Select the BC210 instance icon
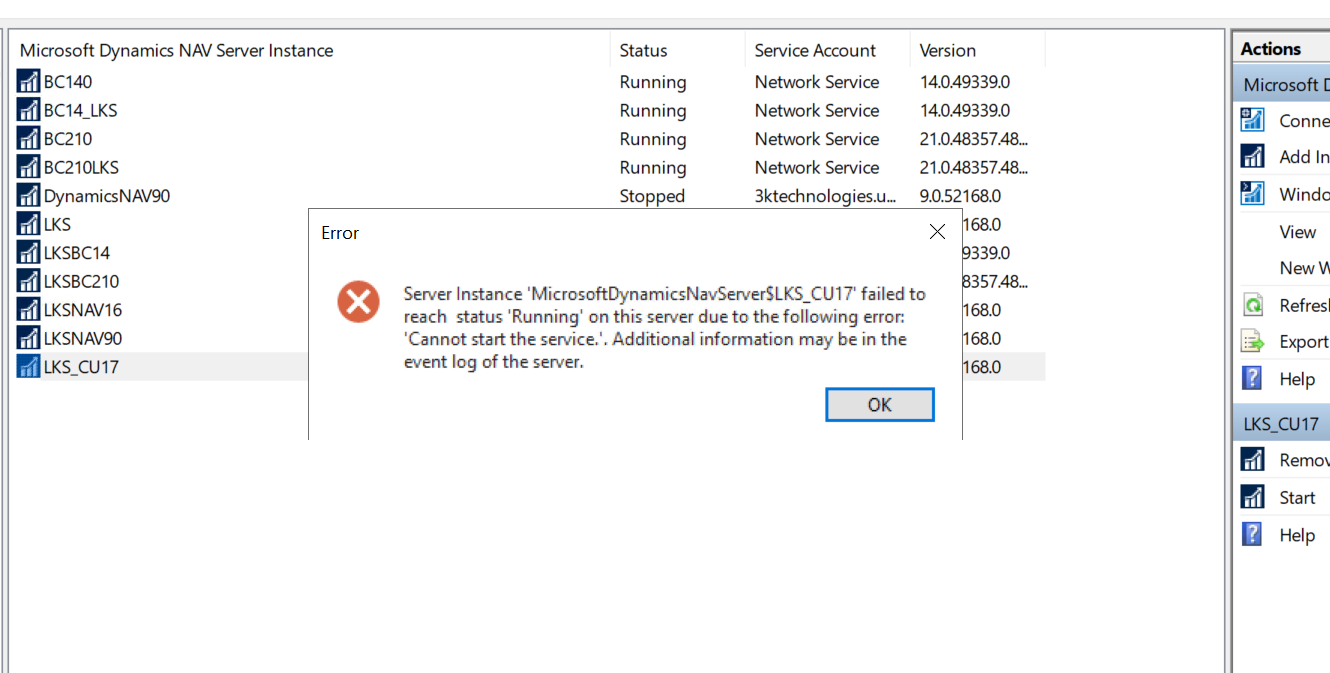 click(28, 139)
